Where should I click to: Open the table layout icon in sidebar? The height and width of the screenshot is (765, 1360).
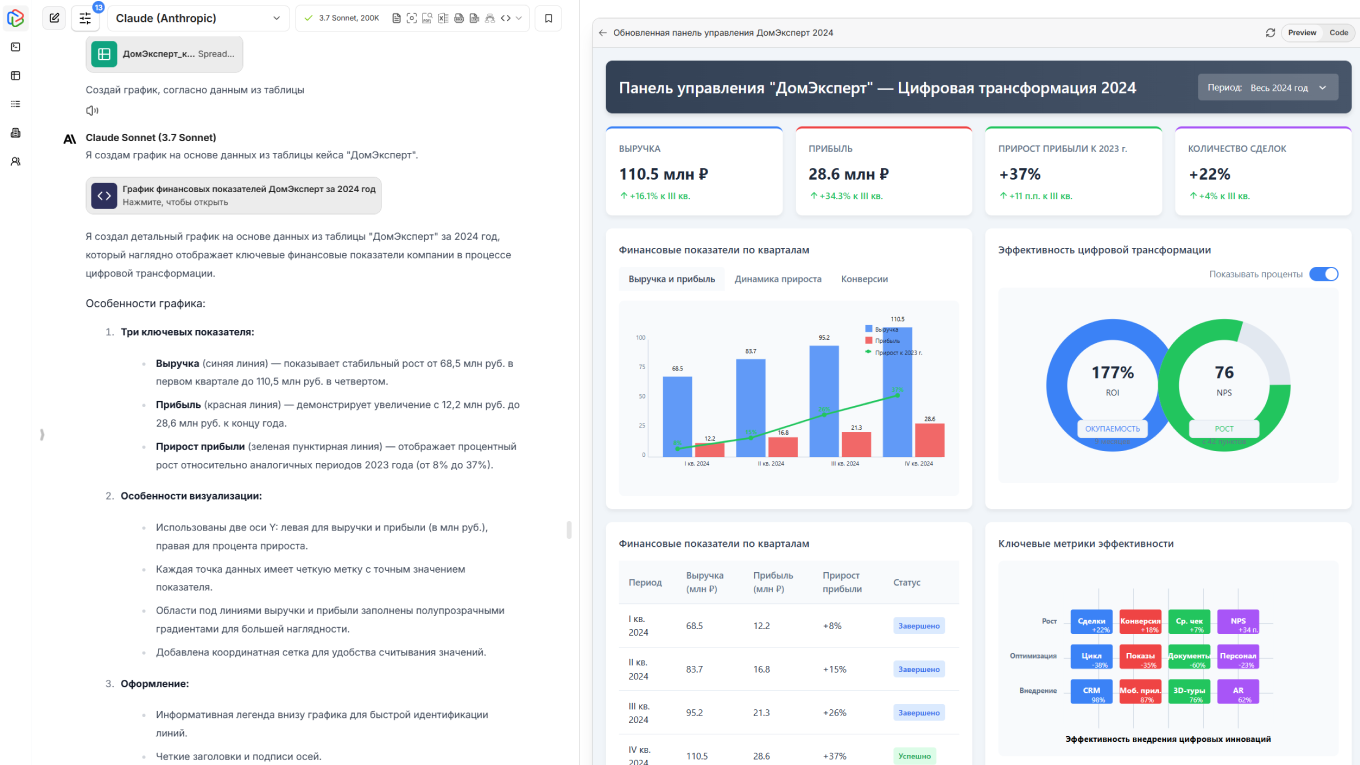(x=15, y=75)
